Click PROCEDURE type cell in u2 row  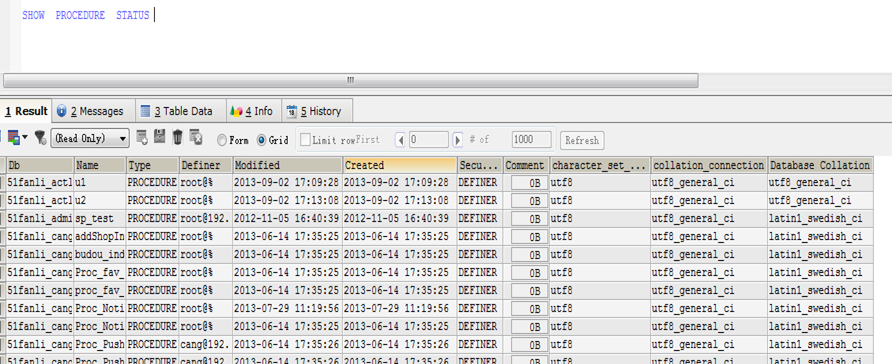152,200
